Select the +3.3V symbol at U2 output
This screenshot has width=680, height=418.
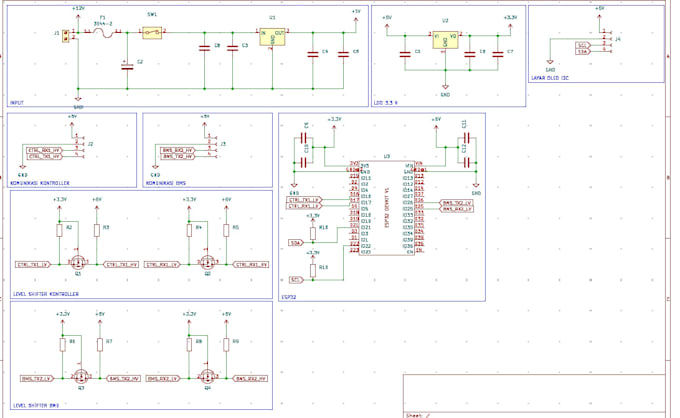click(510, 23)
